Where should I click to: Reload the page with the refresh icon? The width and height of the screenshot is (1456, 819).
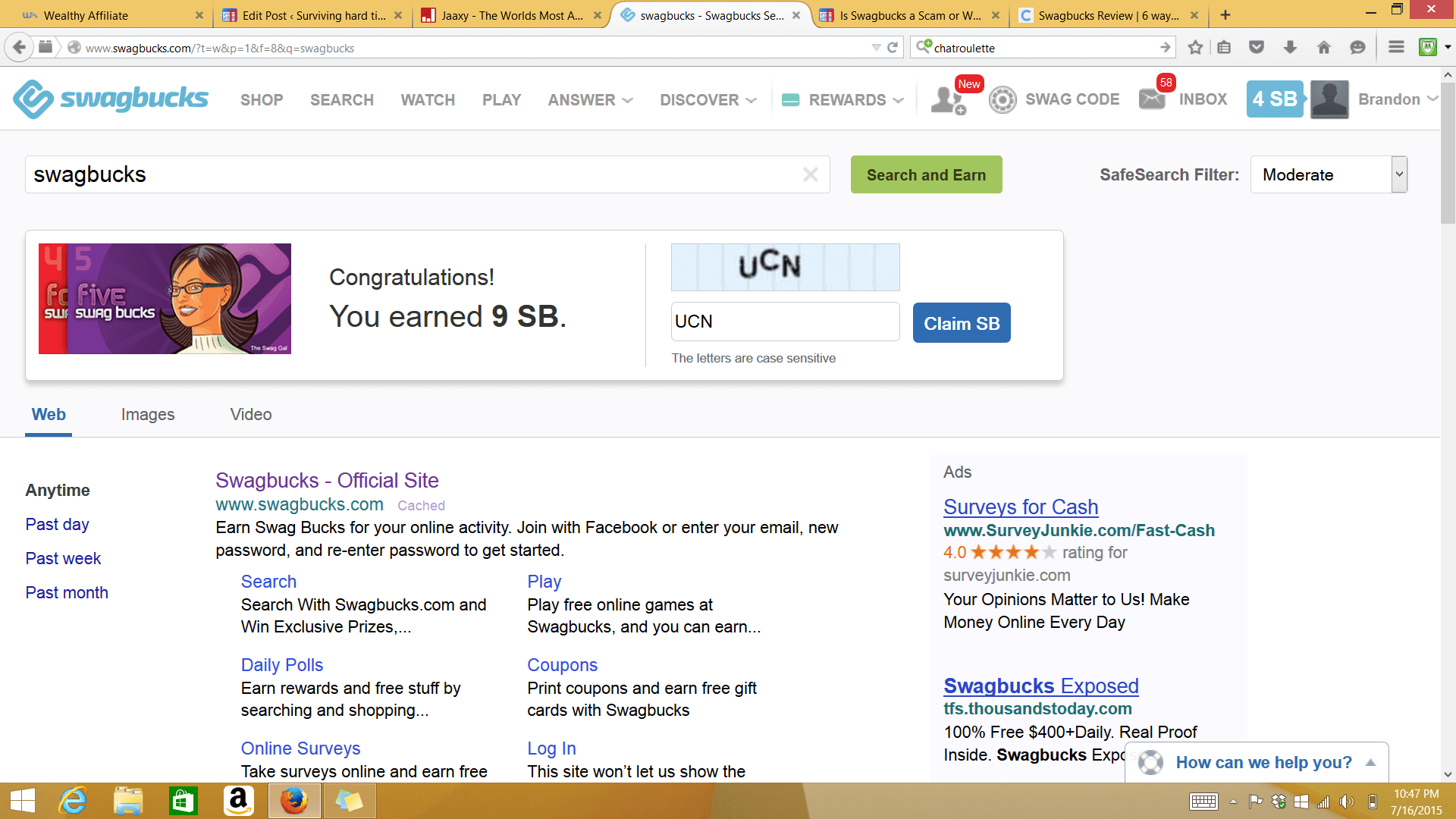pyautogui.click(x=893, y=47)
